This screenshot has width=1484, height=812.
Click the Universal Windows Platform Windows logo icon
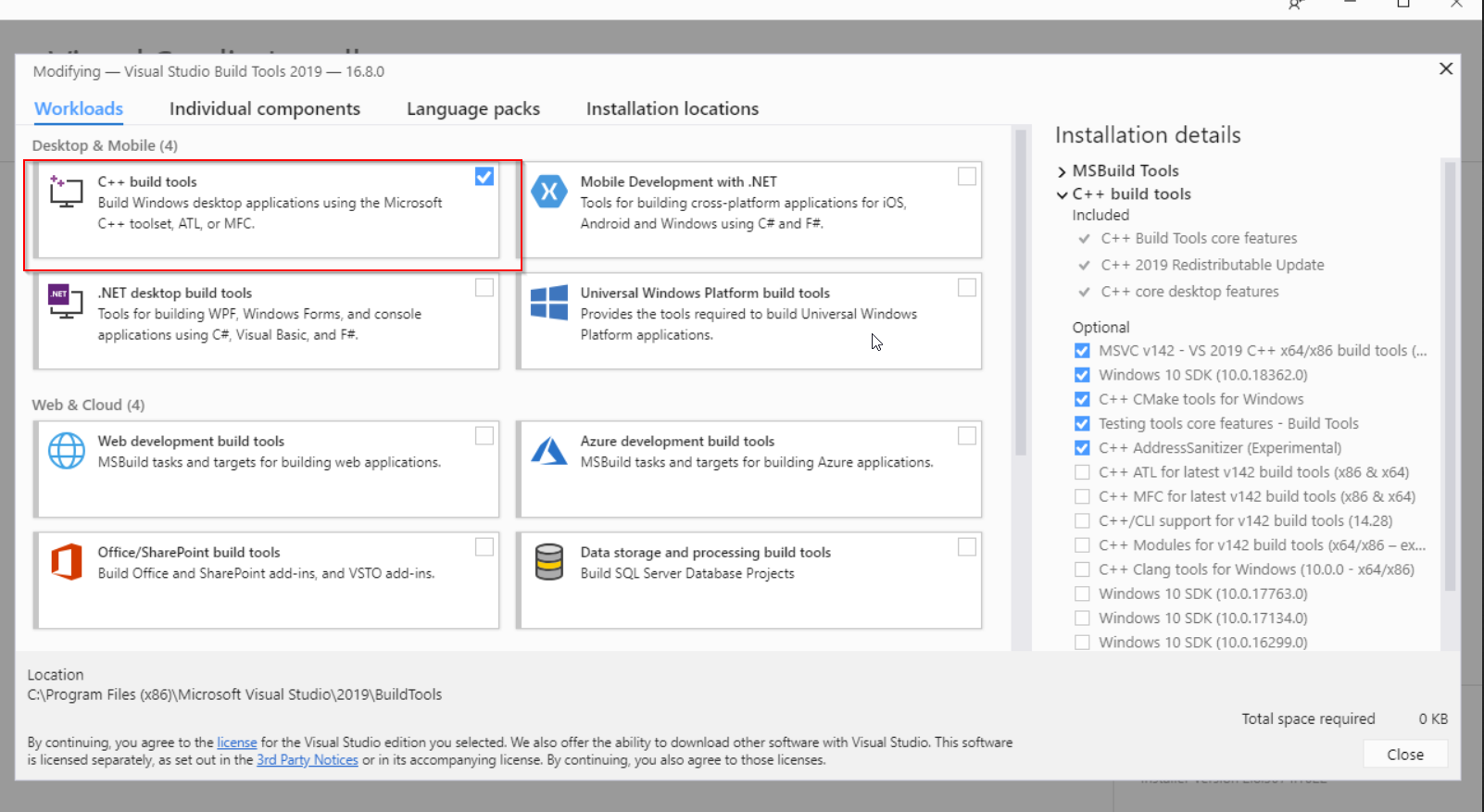548,303
